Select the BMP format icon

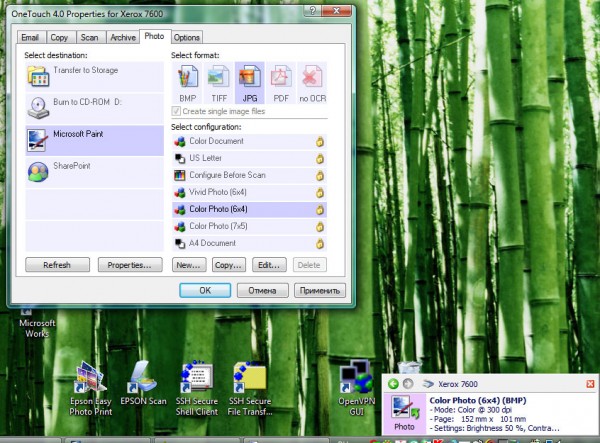tap(188, 83)
